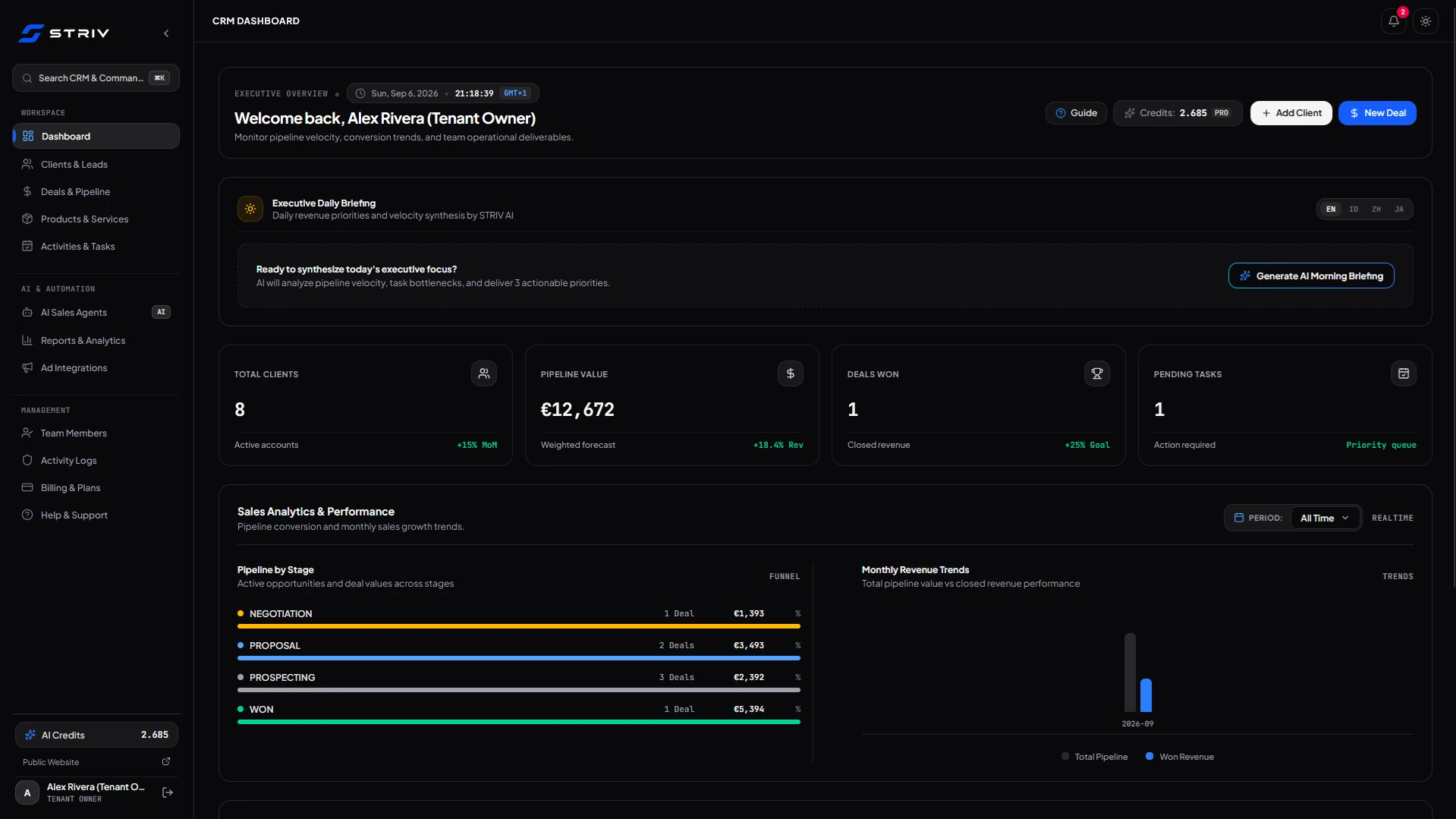This screenshot has height=819, width=1456.
Task: Switch briefing language to EN
Action: pyautogui.click(x=1331, y=209)
